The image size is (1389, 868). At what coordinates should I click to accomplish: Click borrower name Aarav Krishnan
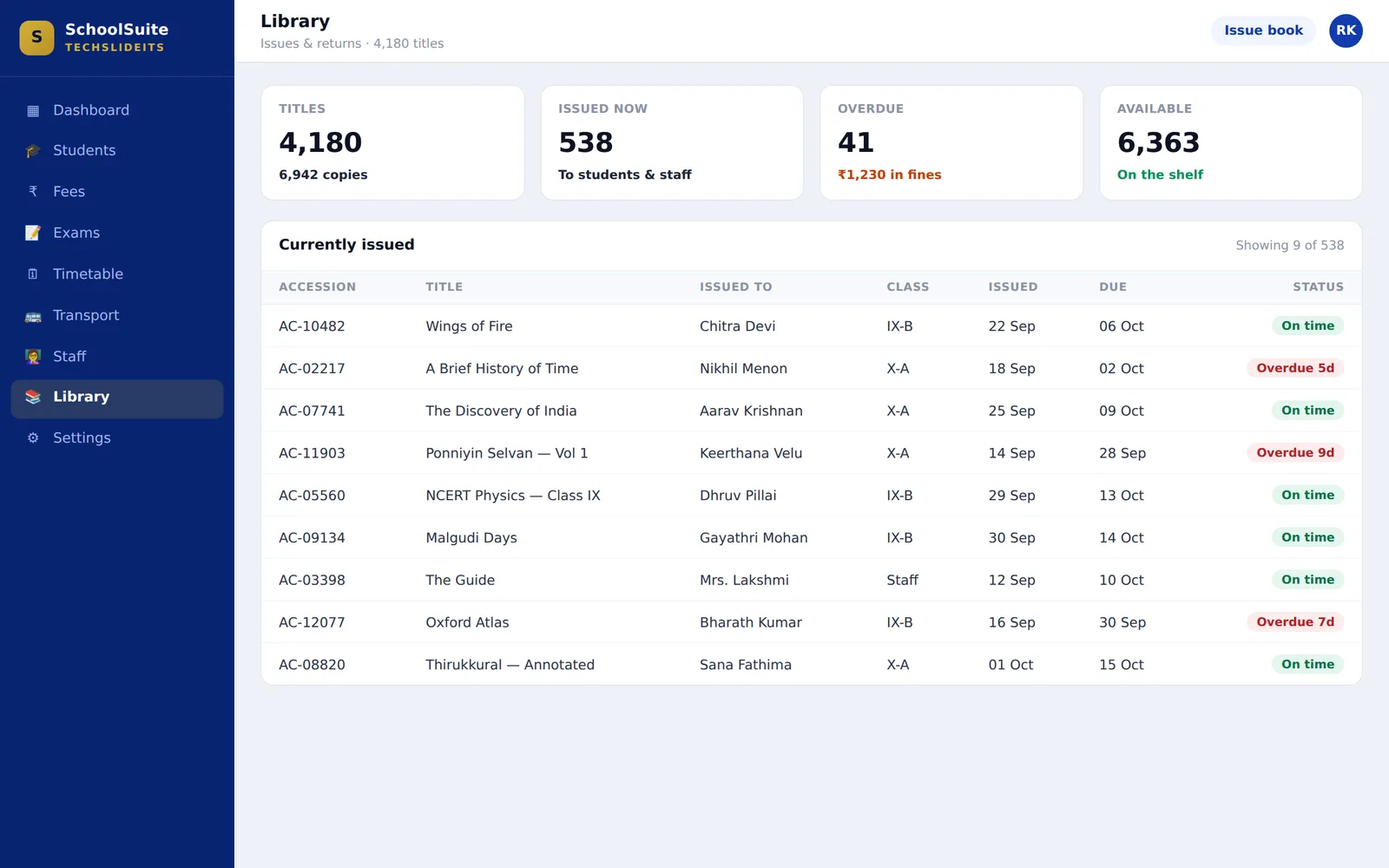(751, 411)
